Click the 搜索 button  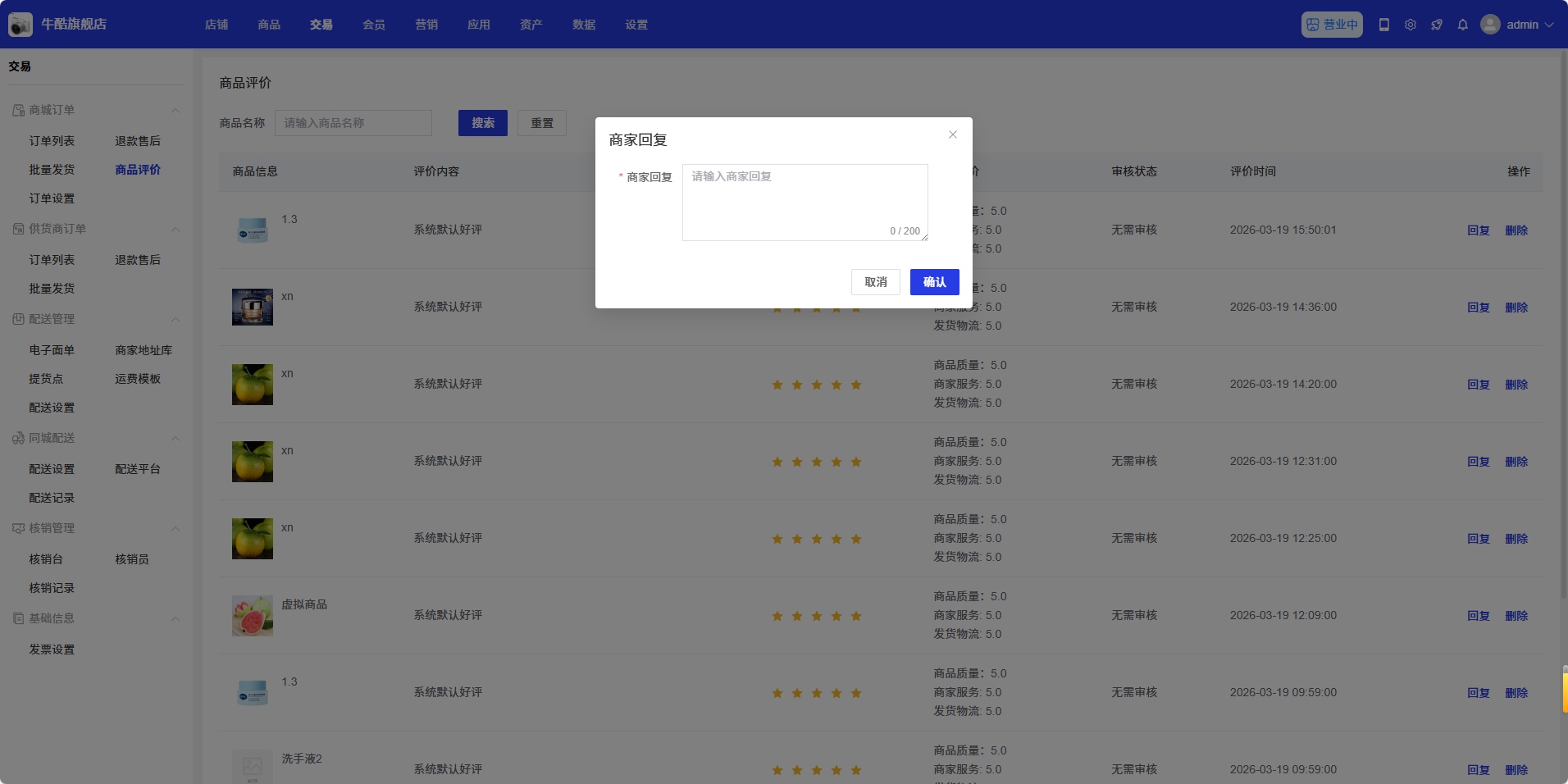pos(483,123)
